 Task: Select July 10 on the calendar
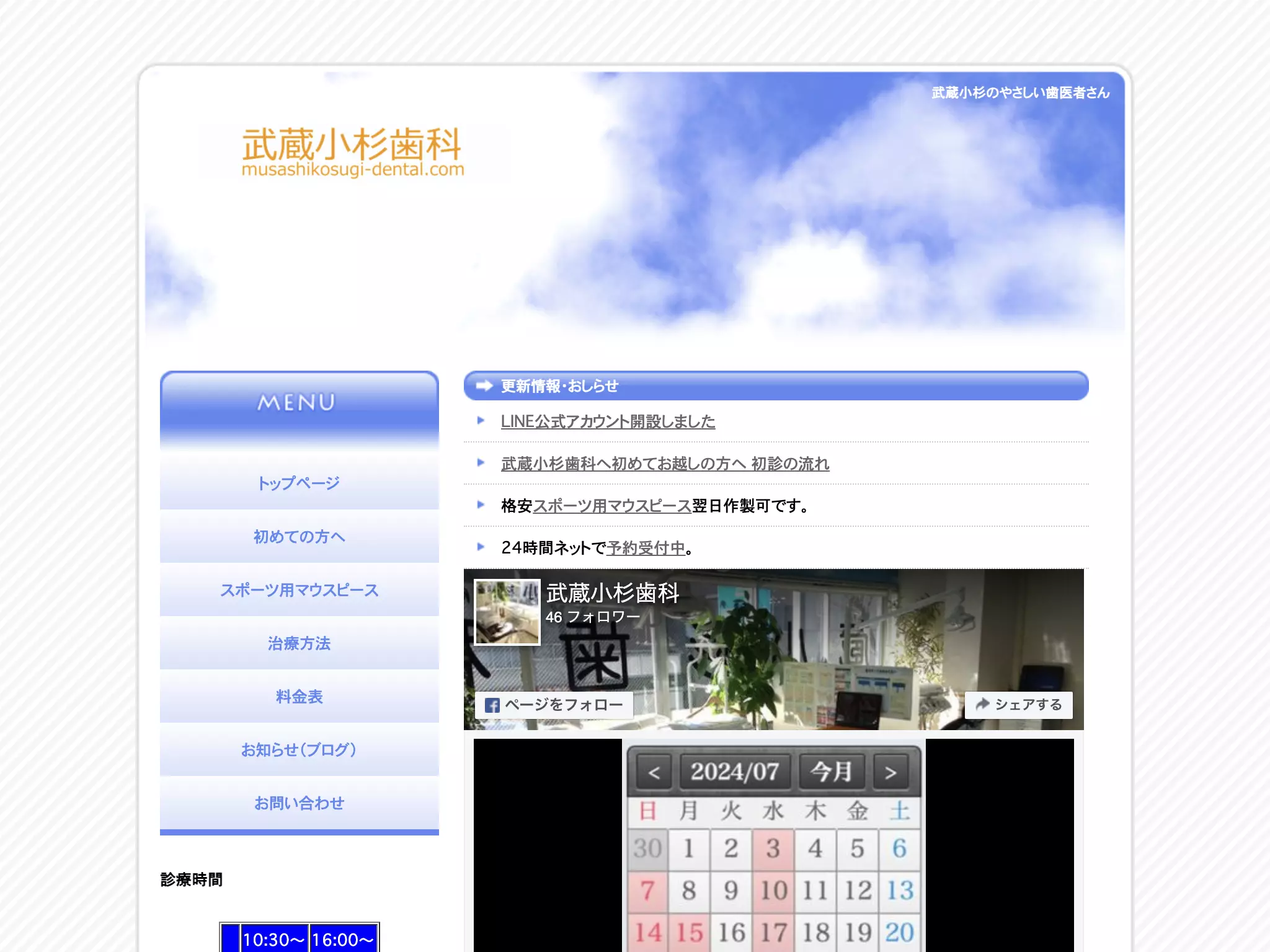coord(773,891)
